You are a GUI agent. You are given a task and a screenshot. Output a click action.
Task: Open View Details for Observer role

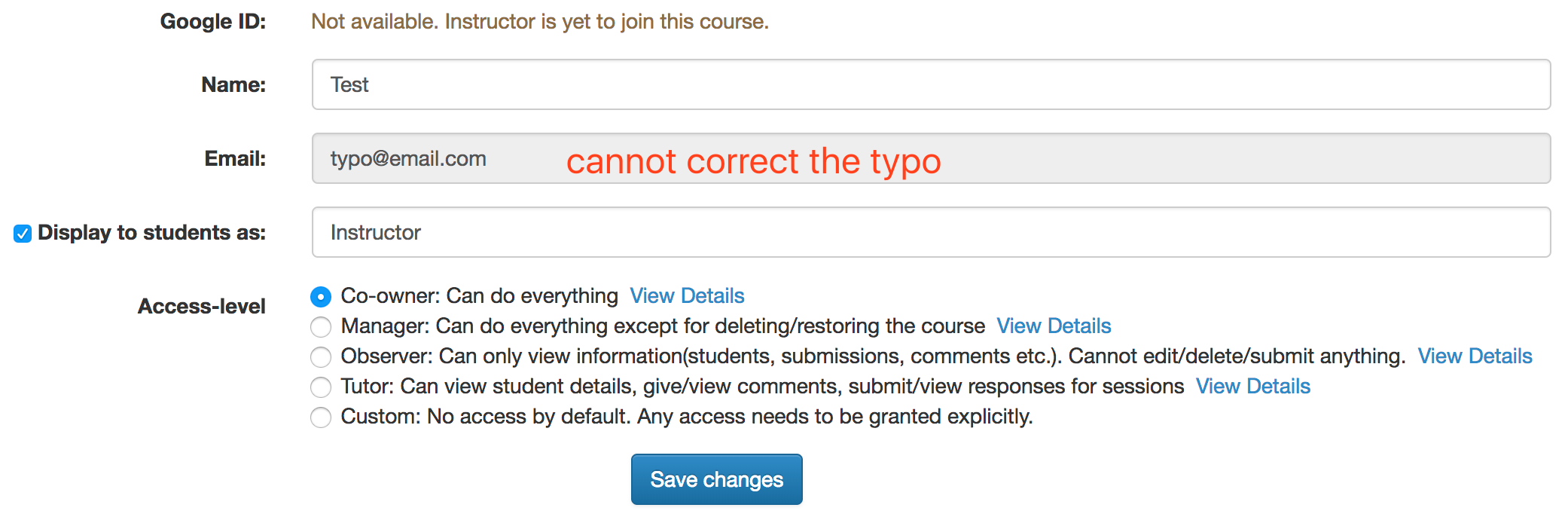(x=1475, y=356)
